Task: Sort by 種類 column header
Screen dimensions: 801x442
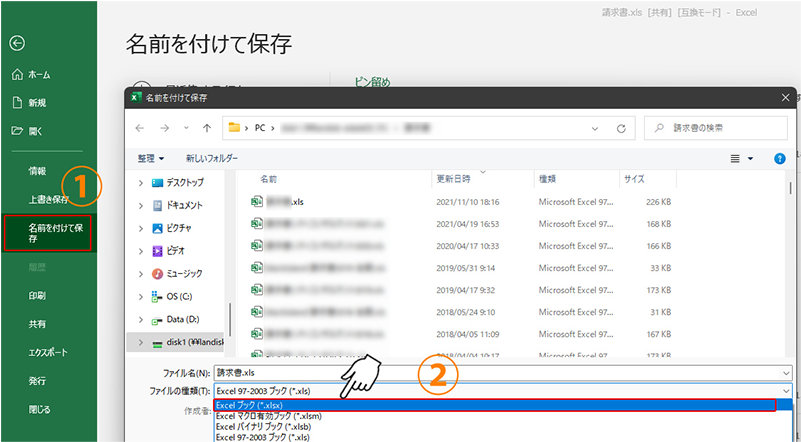Action: tap(547, 179)
